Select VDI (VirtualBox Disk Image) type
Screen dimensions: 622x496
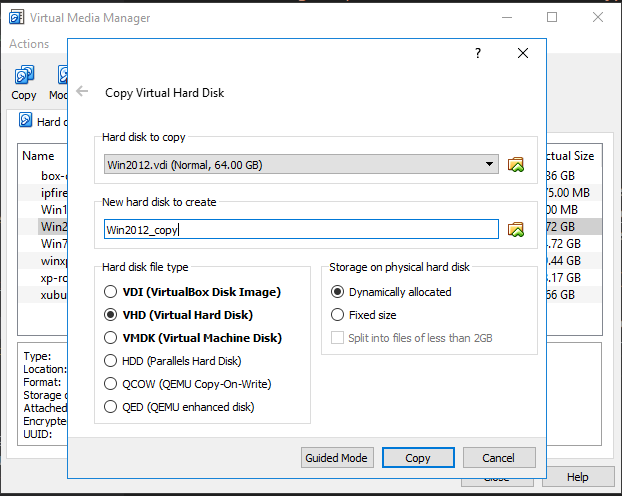192,292
